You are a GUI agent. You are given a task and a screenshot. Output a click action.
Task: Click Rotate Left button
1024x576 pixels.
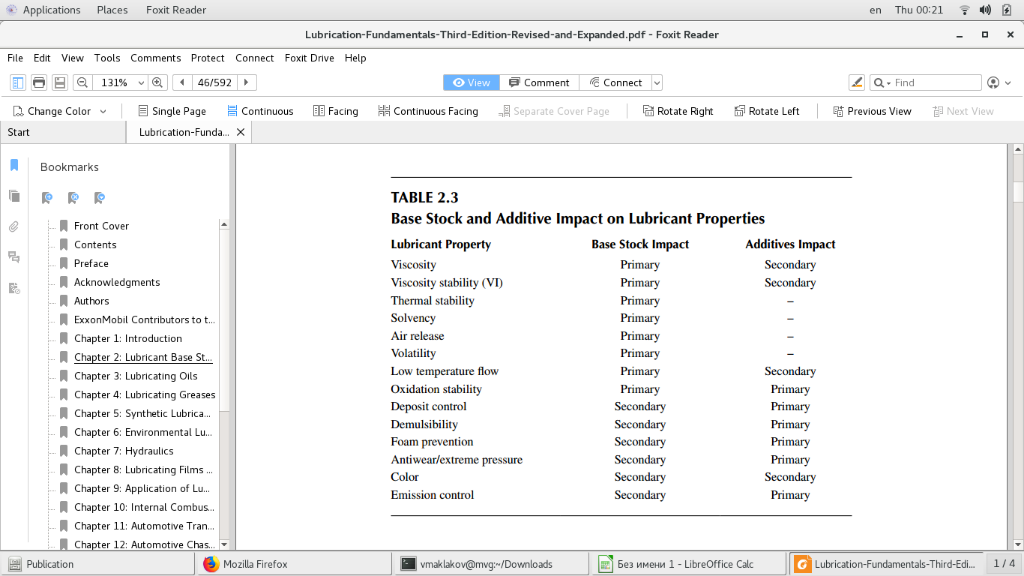tap(767, 111)
